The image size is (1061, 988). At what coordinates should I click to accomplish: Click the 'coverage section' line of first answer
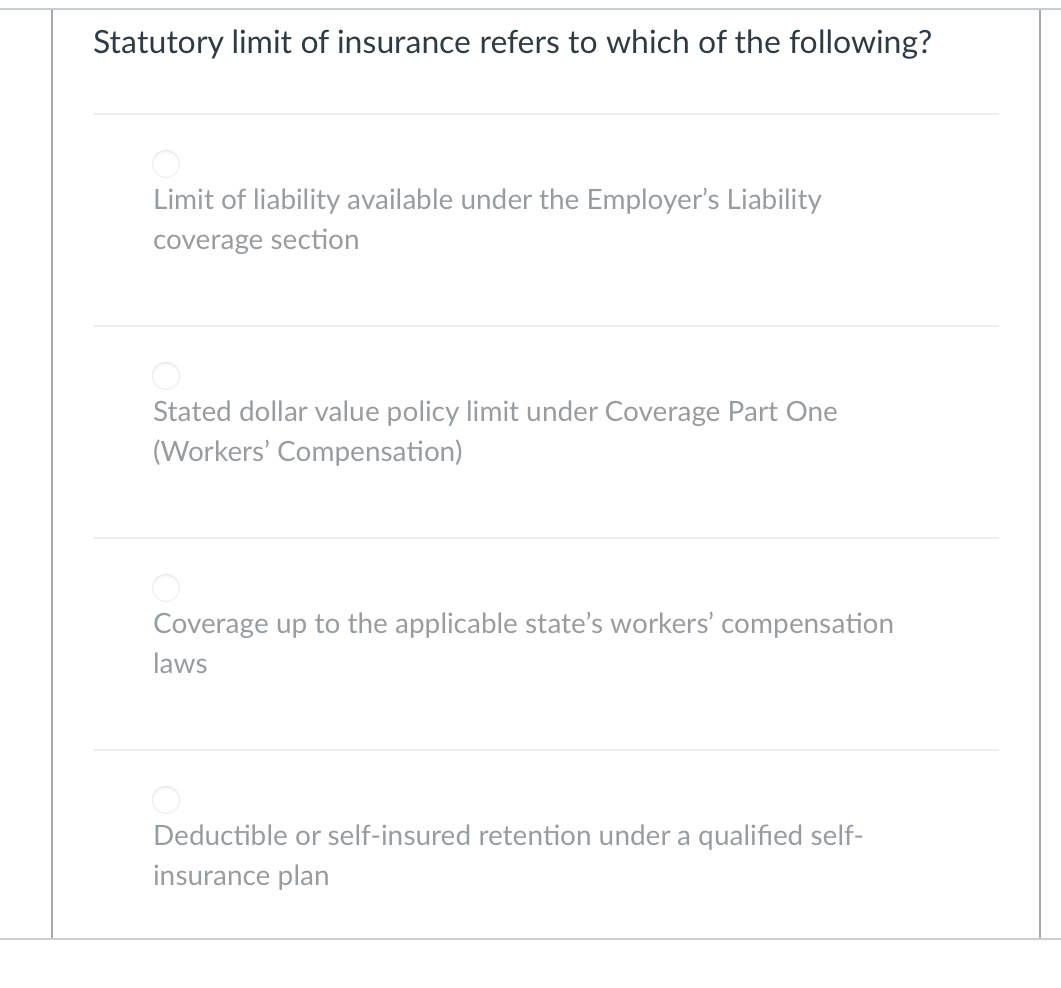pyautogui.click(x=256, y=240)
